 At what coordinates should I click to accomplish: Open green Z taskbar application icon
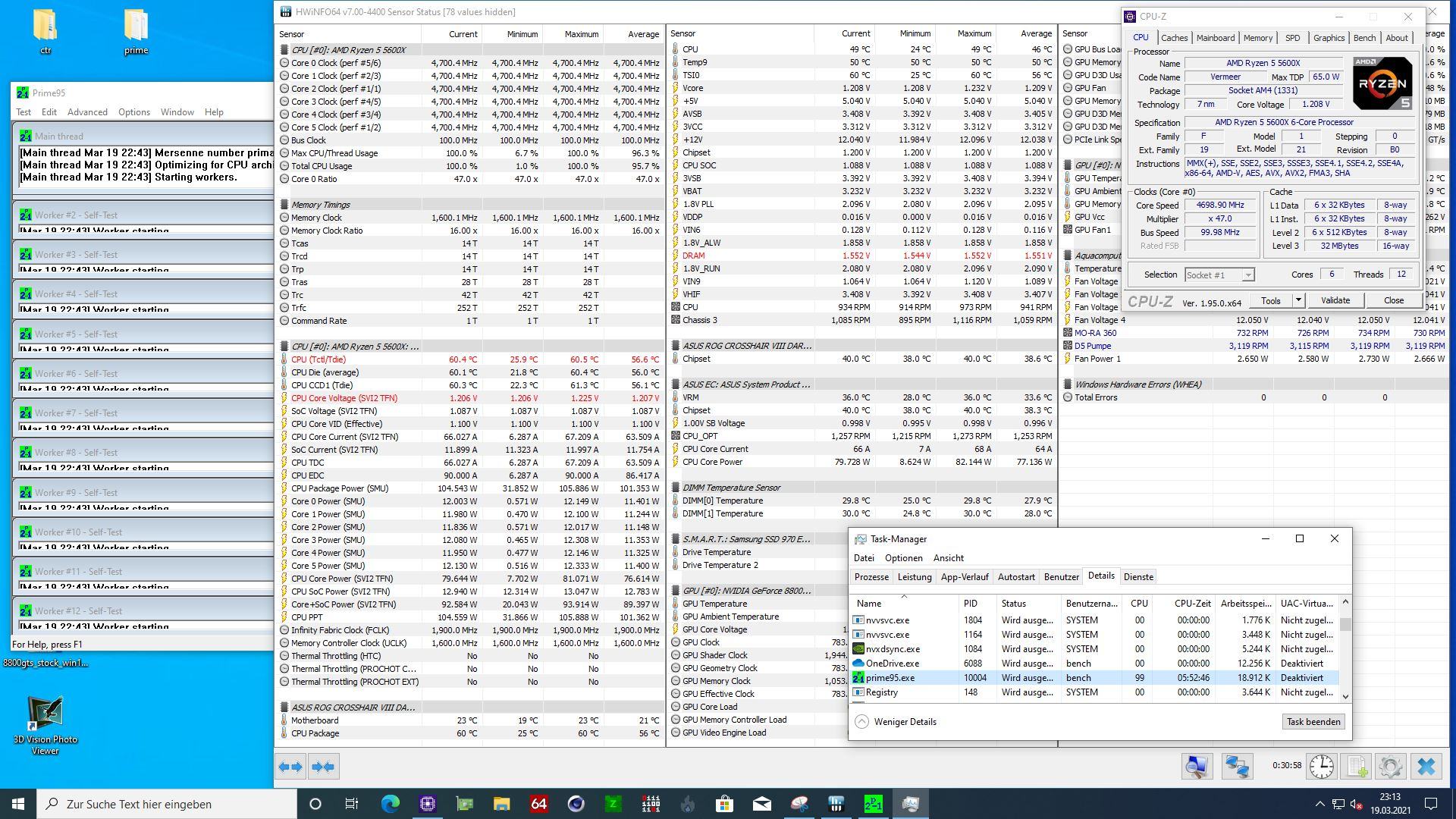point(613,804)
